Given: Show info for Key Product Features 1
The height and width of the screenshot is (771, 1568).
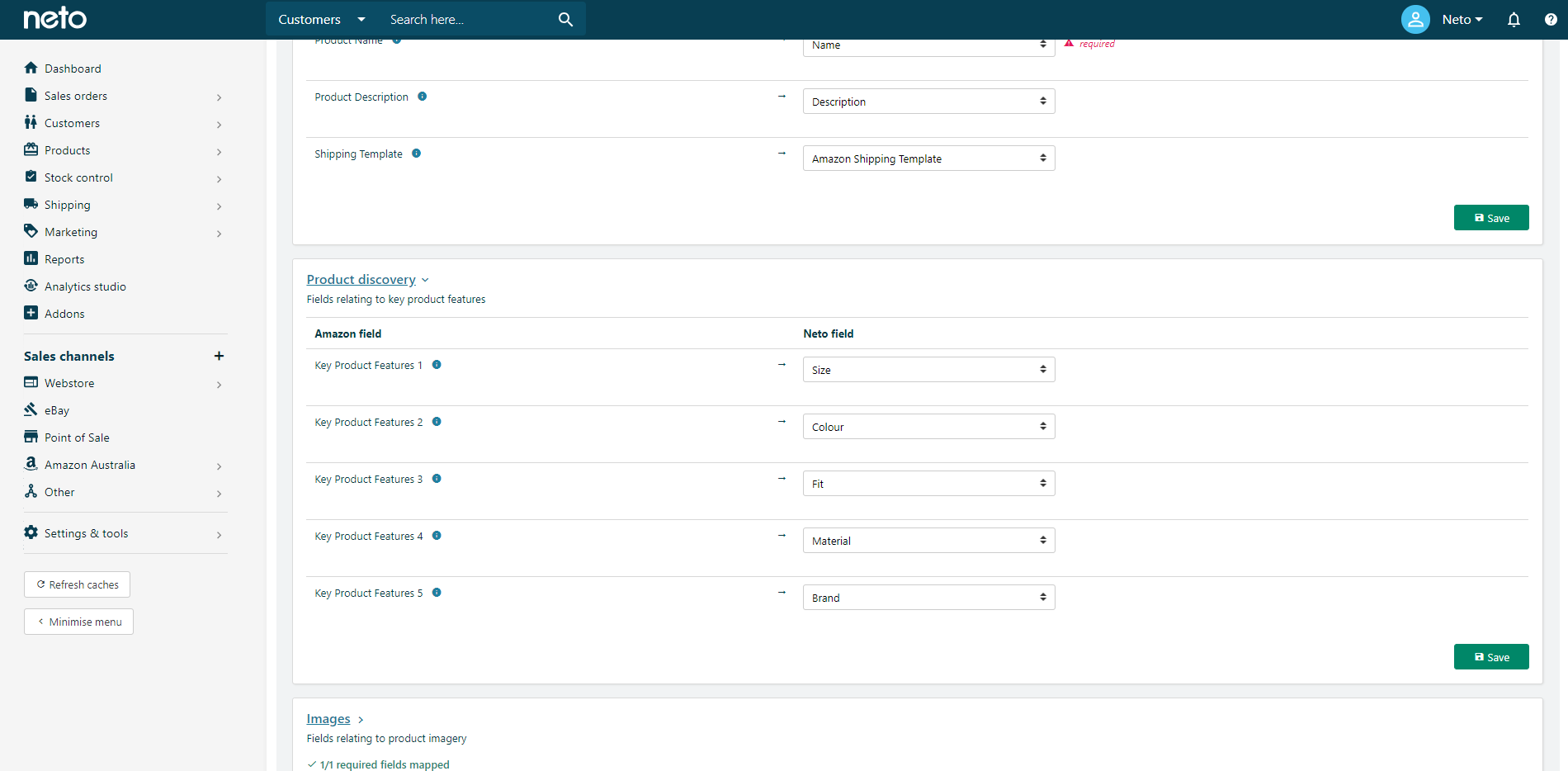Looking at the screenshot, I should click(437, 365).
